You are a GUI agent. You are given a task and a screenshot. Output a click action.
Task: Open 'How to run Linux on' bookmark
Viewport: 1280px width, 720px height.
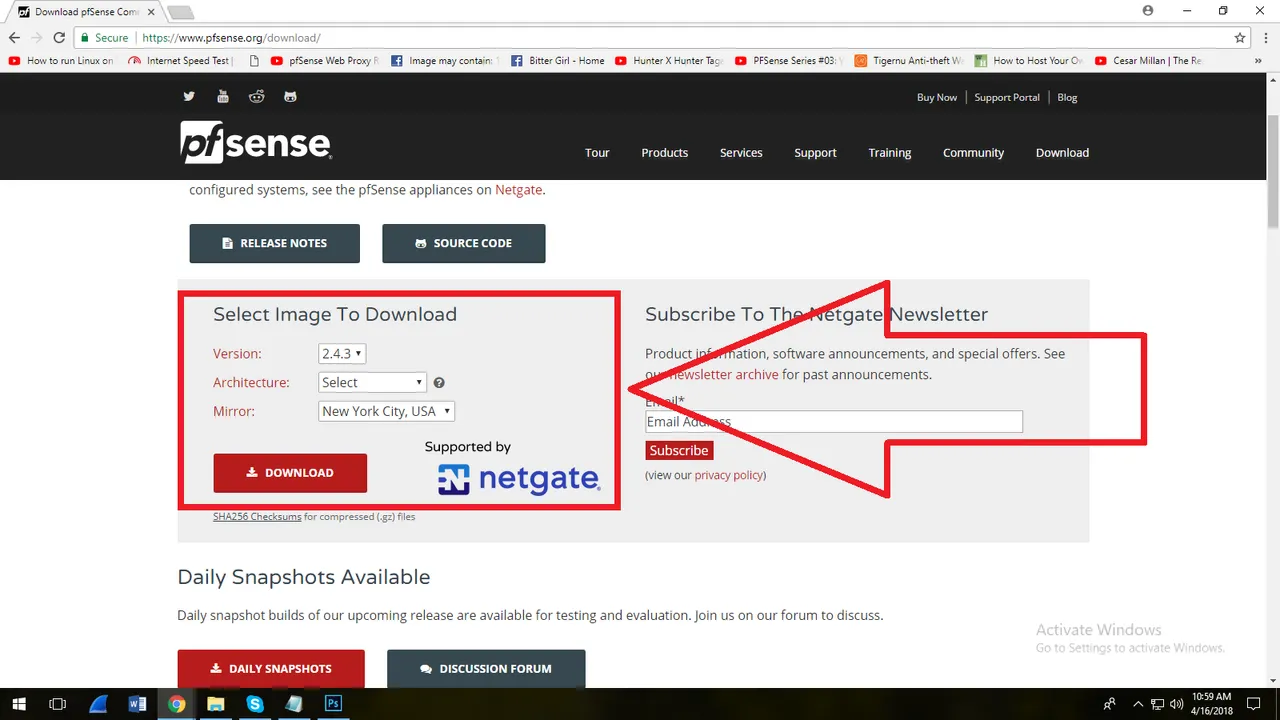62,60
